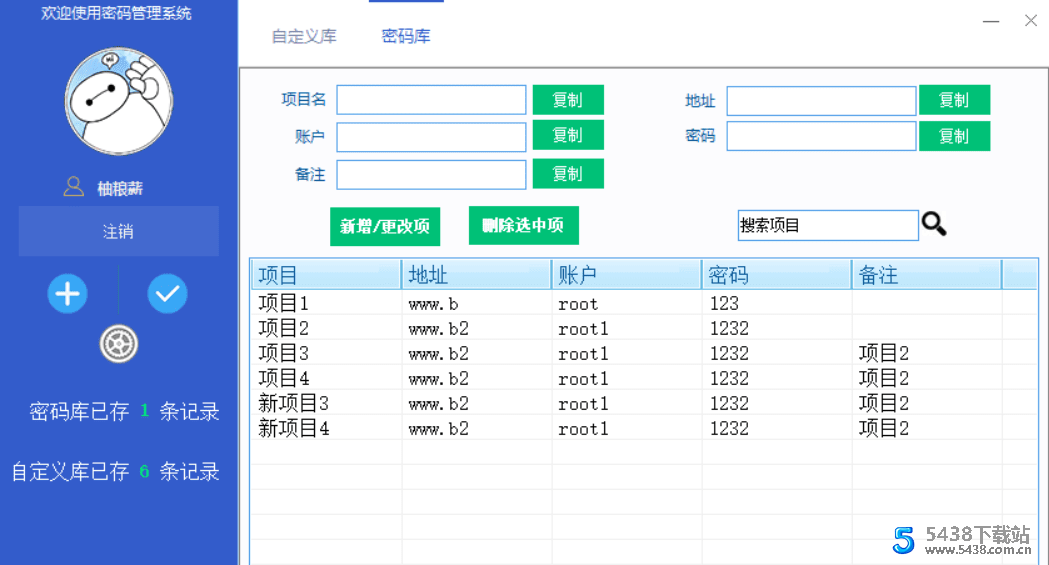This screenshot has width=1049, height=565.
Task: Switch to the 自定义库 tab
Action: (x=304, y=36)
